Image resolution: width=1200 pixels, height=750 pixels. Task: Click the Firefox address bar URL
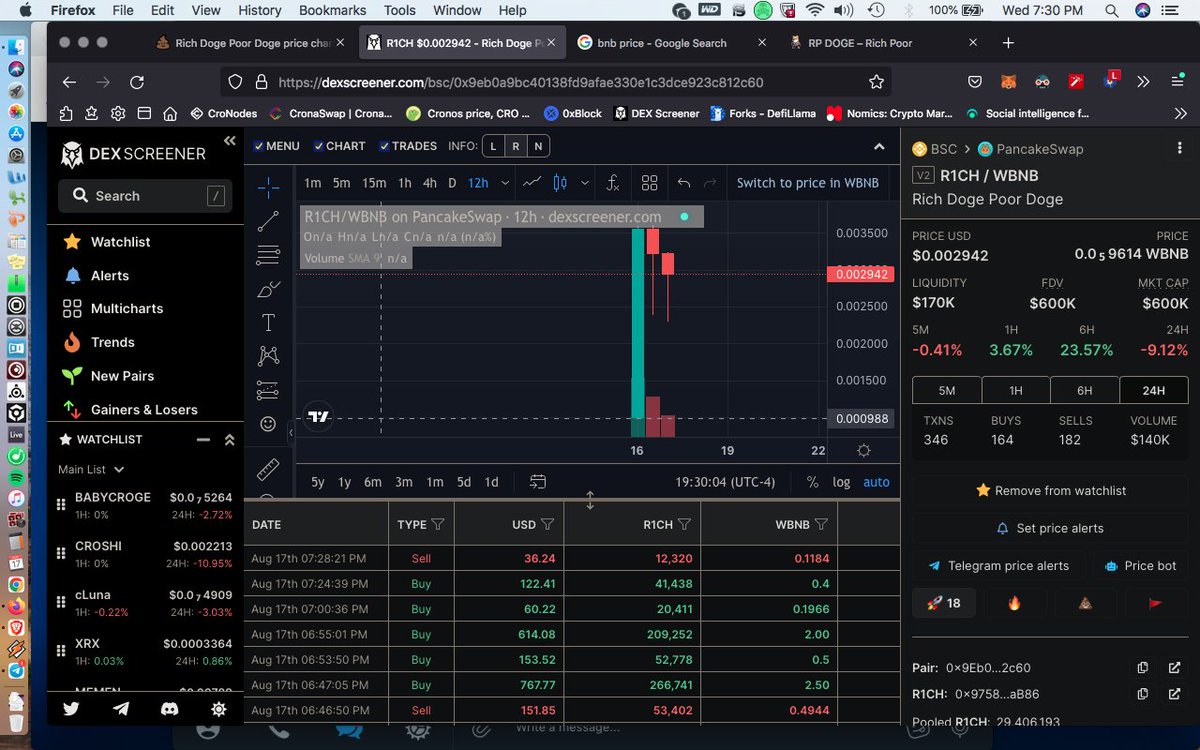coord(520,82)
